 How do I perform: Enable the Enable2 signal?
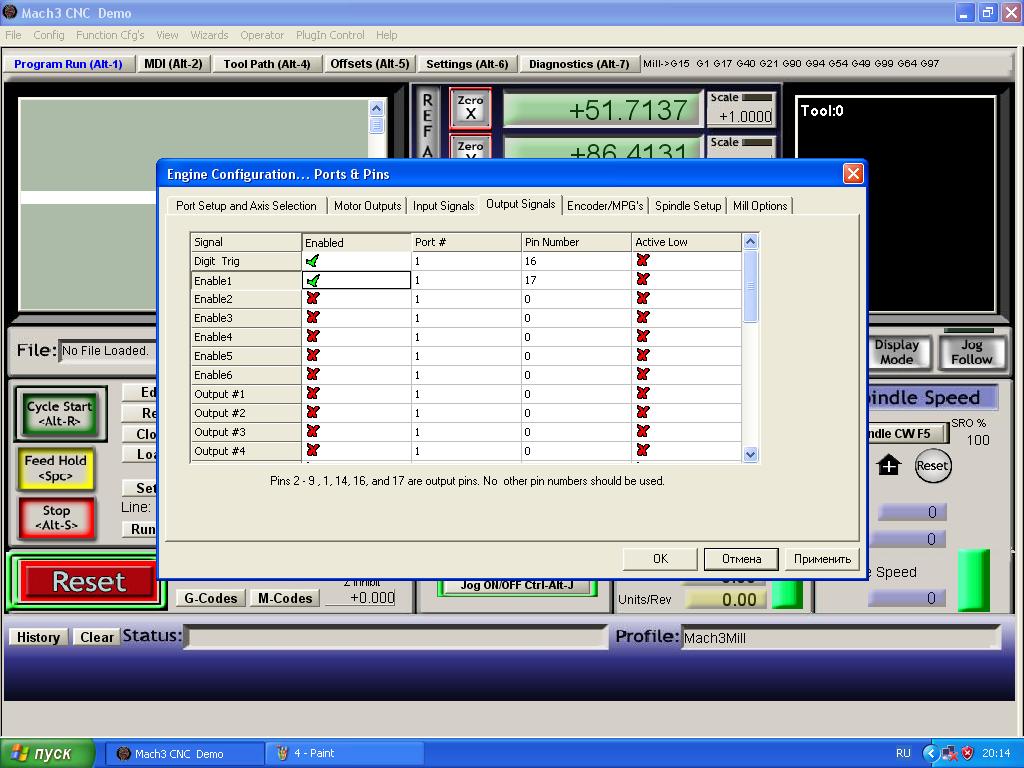(313, 298)
